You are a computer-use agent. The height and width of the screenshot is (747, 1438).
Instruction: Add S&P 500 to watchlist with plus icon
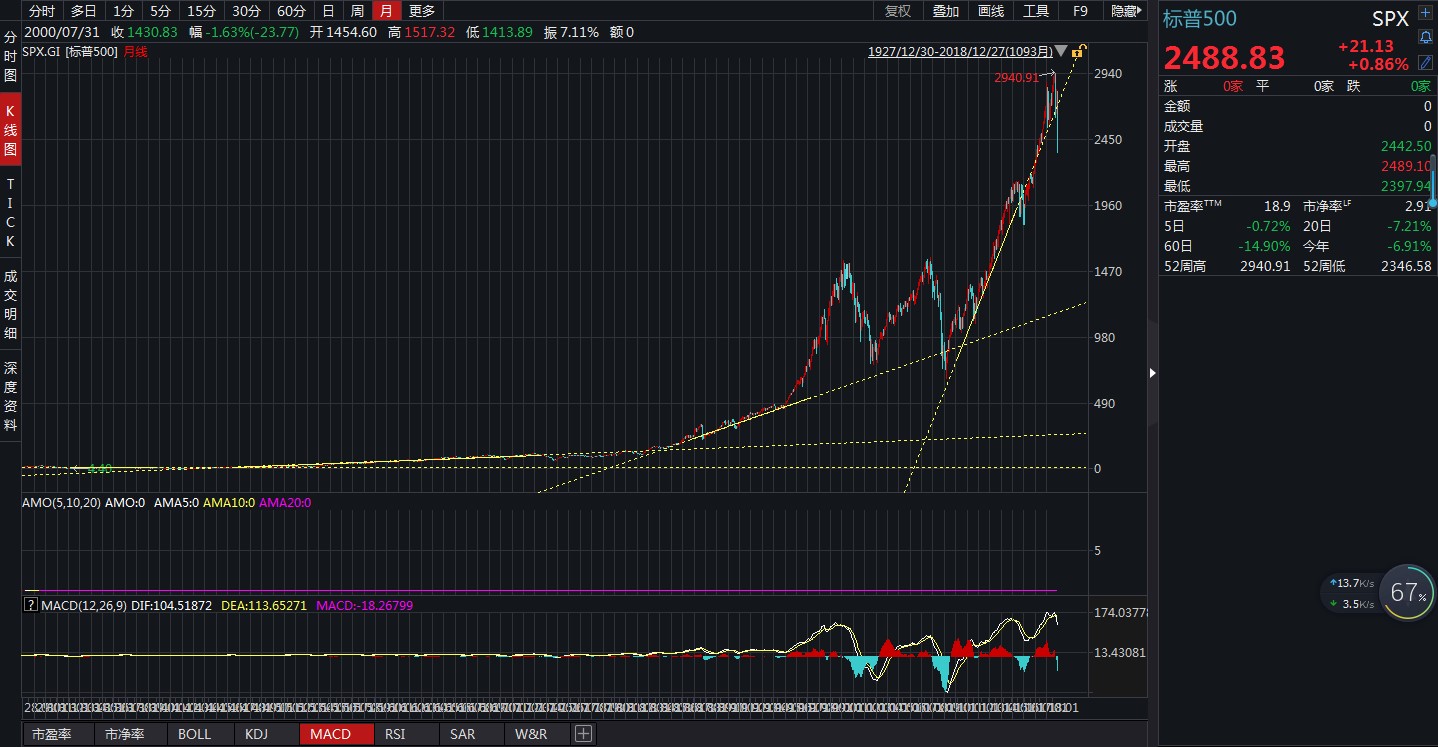[1425, 14]
